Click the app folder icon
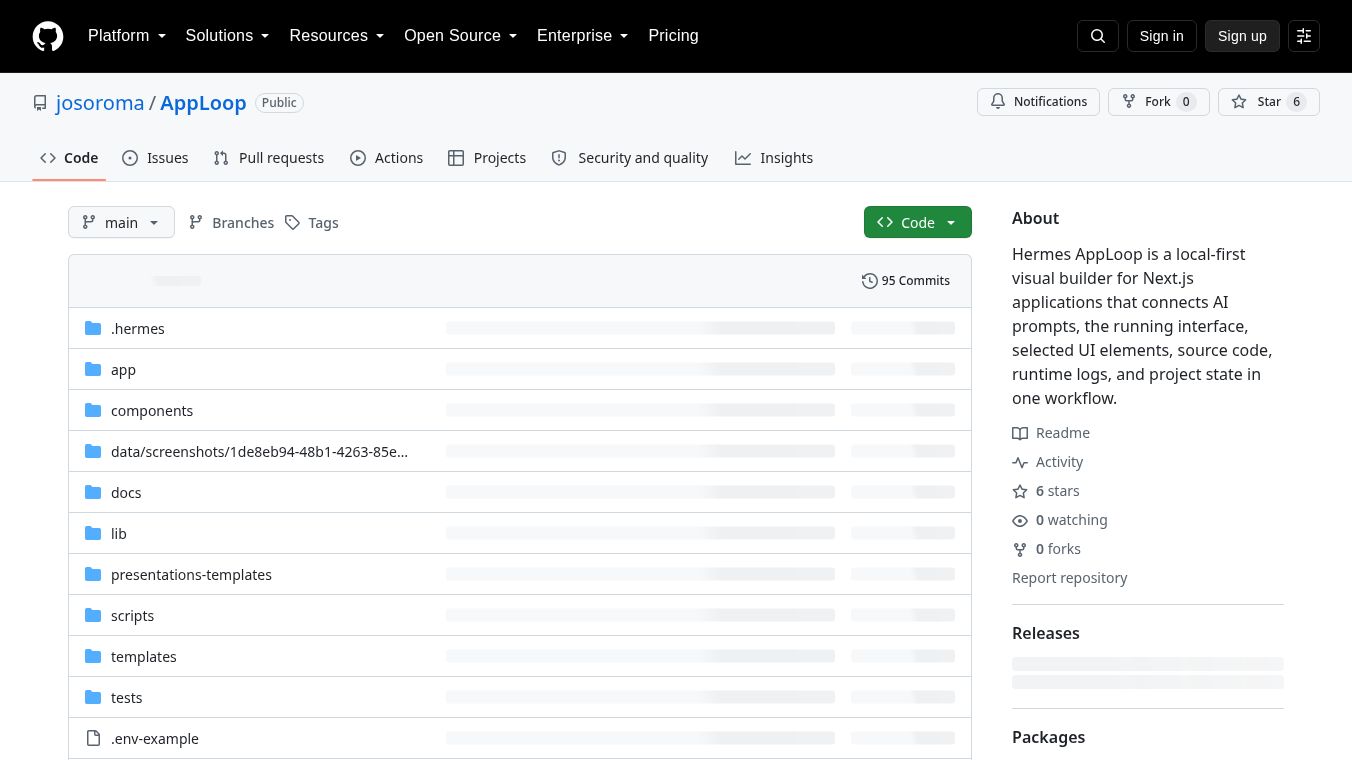Screen dimensions: 1352x760 point(93,369)
